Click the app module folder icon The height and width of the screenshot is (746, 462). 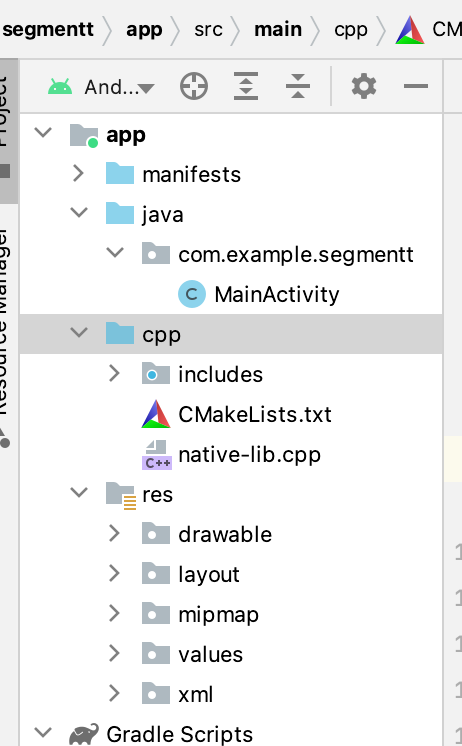(84, 136)
